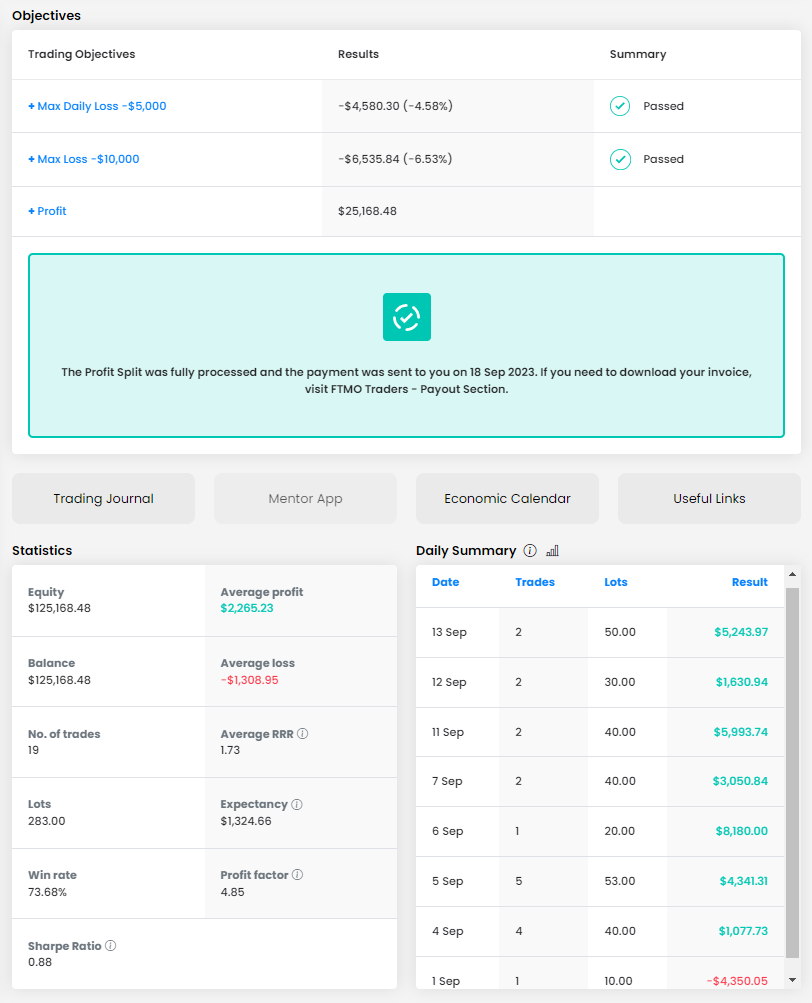812x1003 pixels.
Task: Click the Max Daily Loss passed checkmark
Action: click(620, 106)
